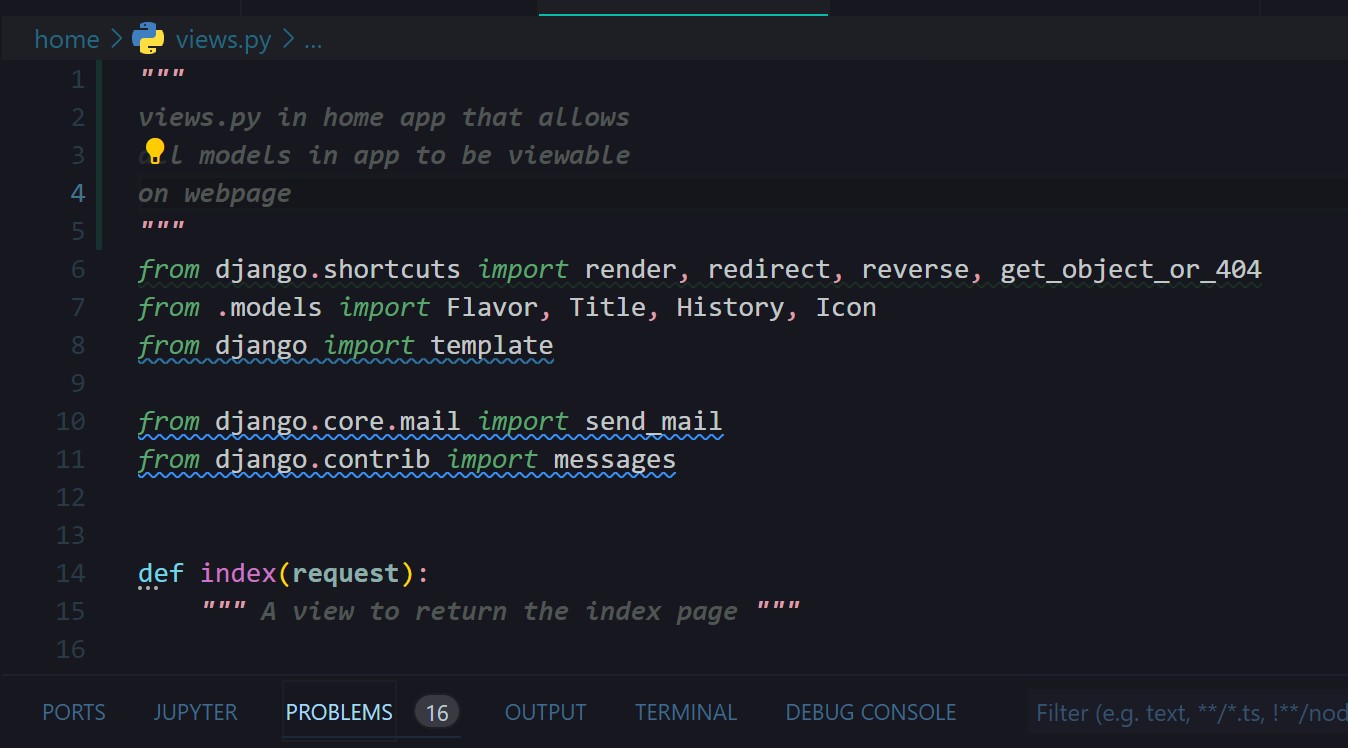Click django.shortcuts module on line 6
This screenshot has width=1348, height=748.
338,269
